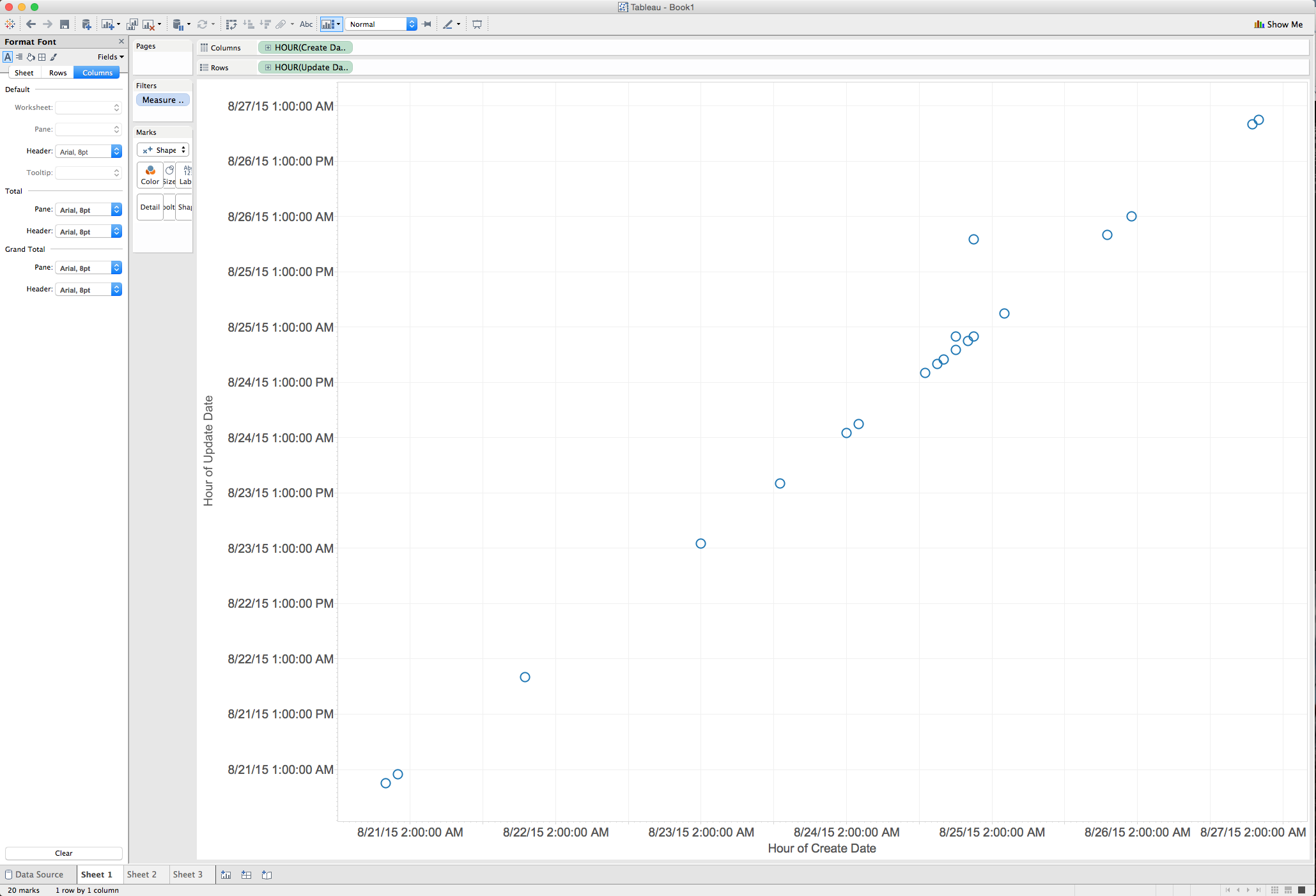Image resolution: width=1316 pixels, height=896 pixels.
Task: Sort ascending using the toolbar icon
Action: [x=249, y=24]
